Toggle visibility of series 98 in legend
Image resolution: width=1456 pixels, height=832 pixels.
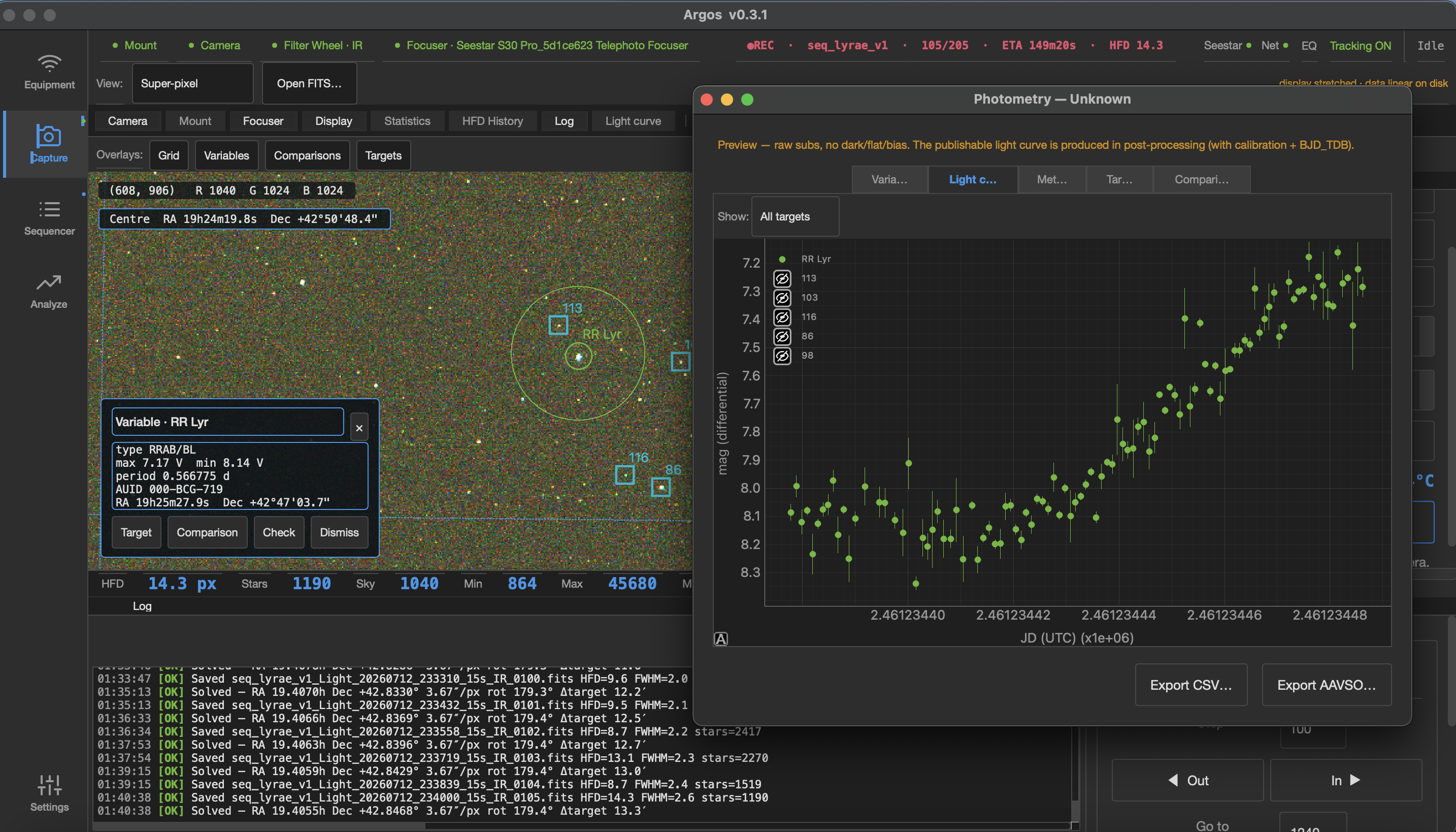coord(782,356)
